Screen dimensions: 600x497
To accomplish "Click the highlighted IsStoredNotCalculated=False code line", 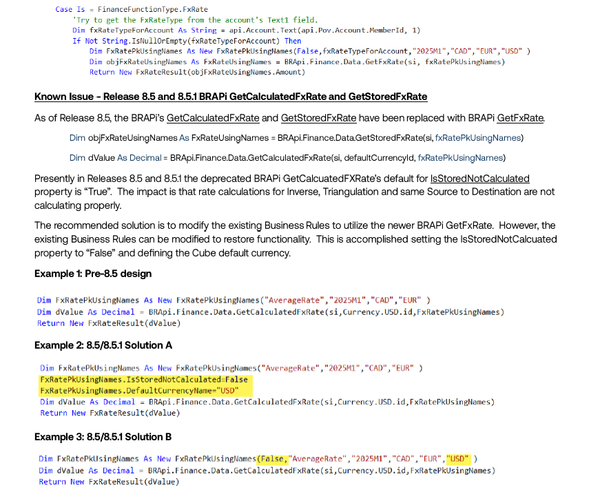I will point(144,380).
